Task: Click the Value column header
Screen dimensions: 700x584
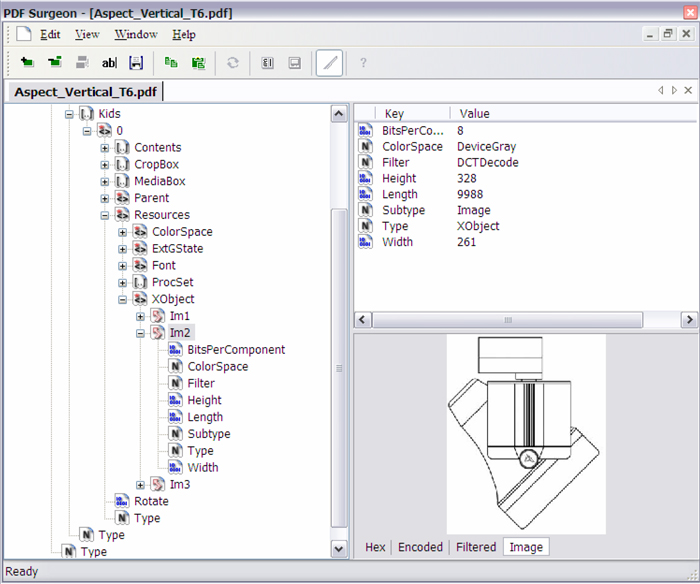Action: (475, 114)
